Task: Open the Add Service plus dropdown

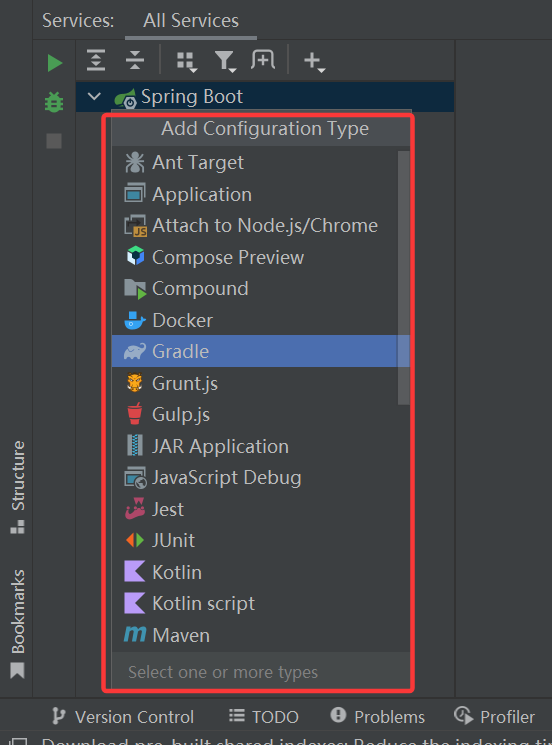Action: [x=314, y=61]
